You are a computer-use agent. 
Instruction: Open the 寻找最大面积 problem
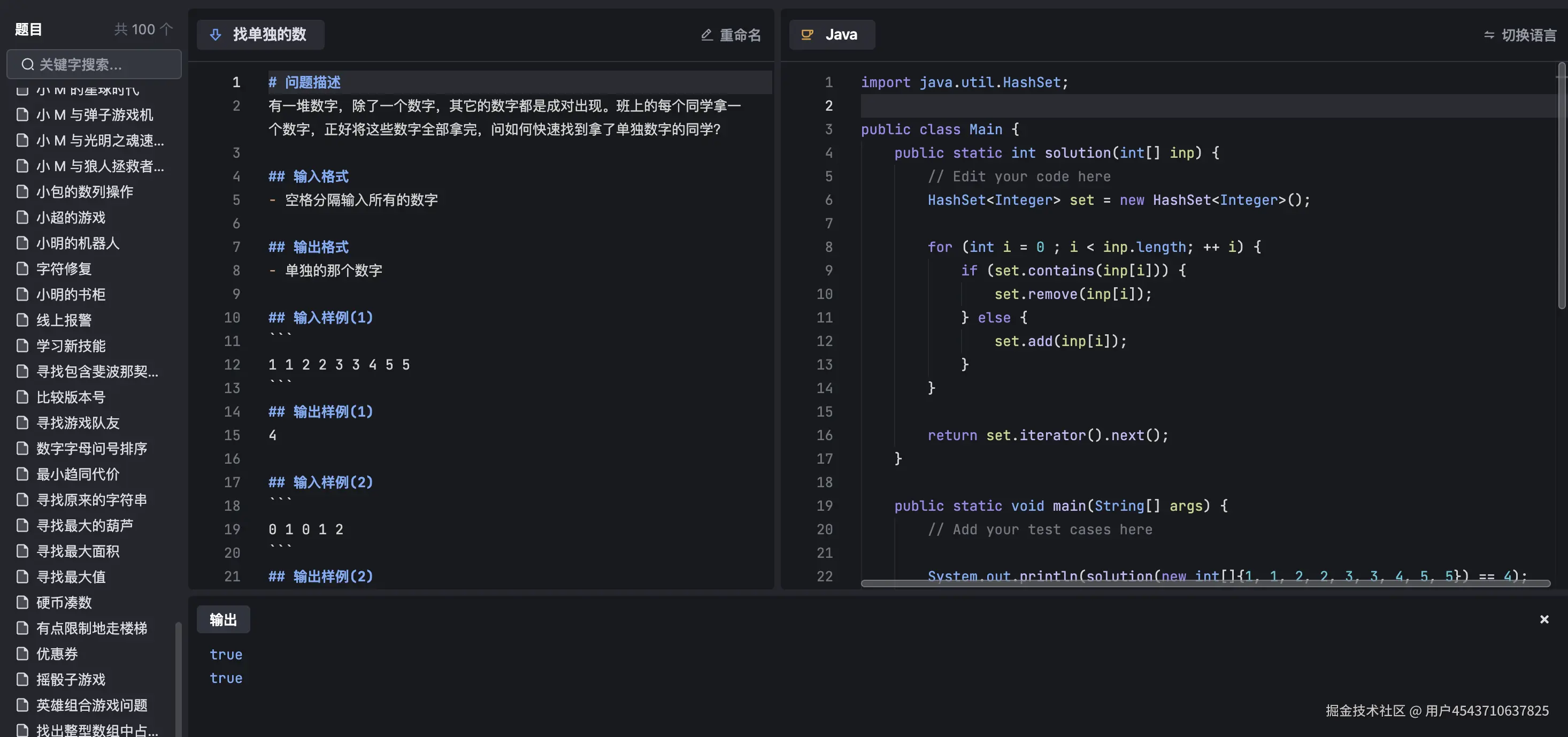tap(78, 551)
